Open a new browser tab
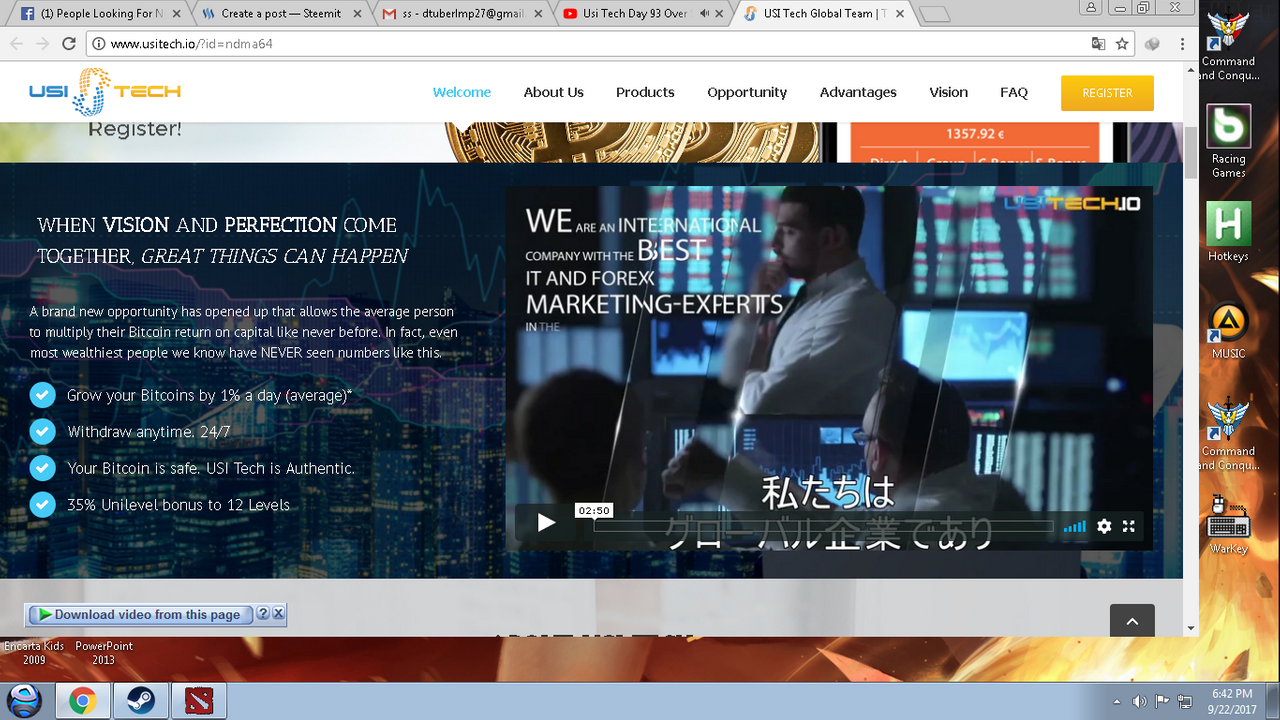The height and width of the screenshot is (720, 1280). [934, 14]
